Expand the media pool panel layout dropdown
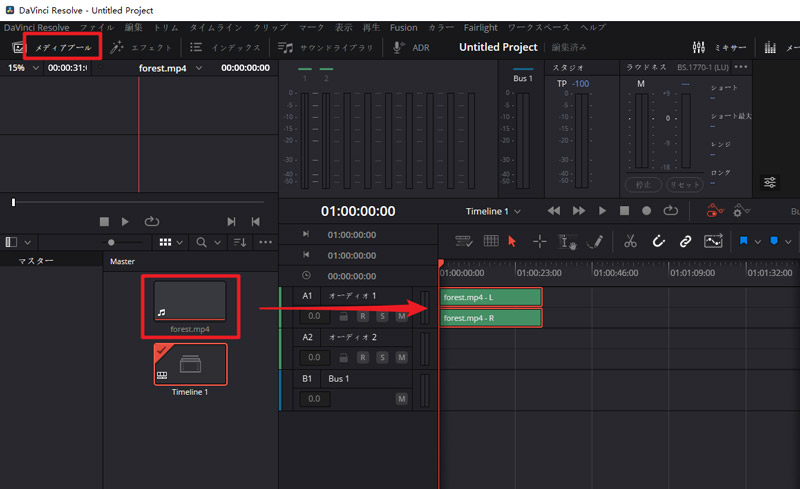 28,242
